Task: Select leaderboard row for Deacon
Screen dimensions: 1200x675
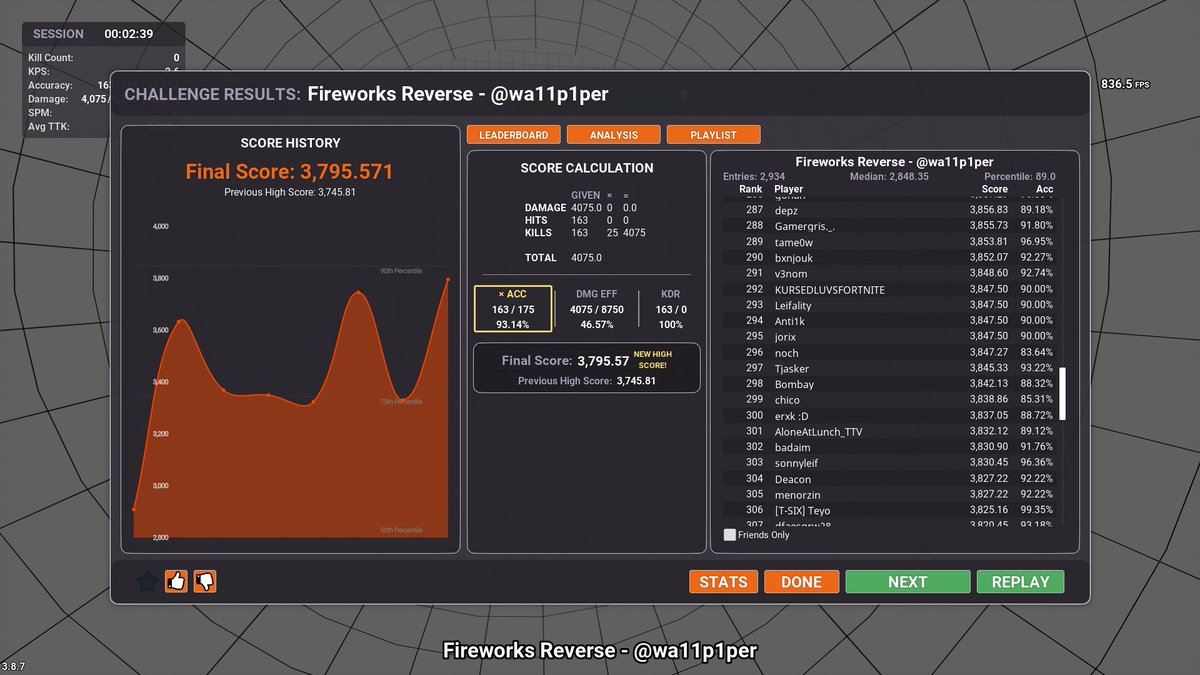Action: [890, 479]
